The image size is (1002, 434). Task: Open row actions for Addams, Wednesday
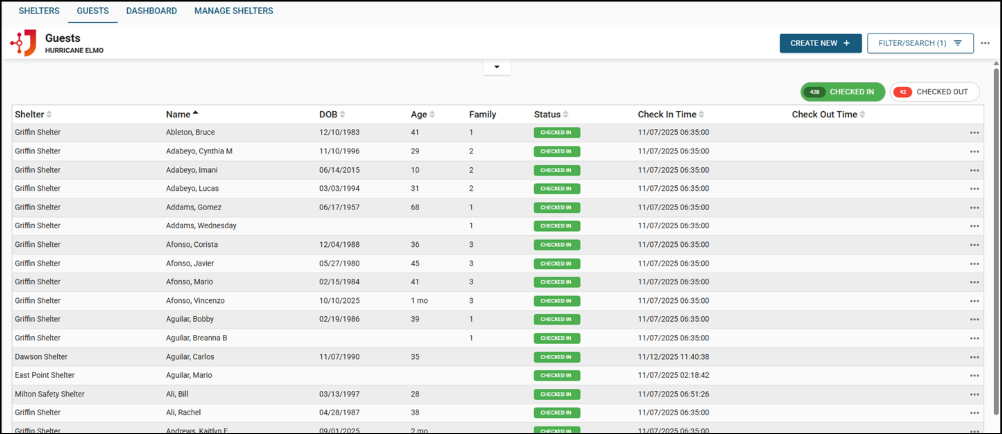coord(974,226)
